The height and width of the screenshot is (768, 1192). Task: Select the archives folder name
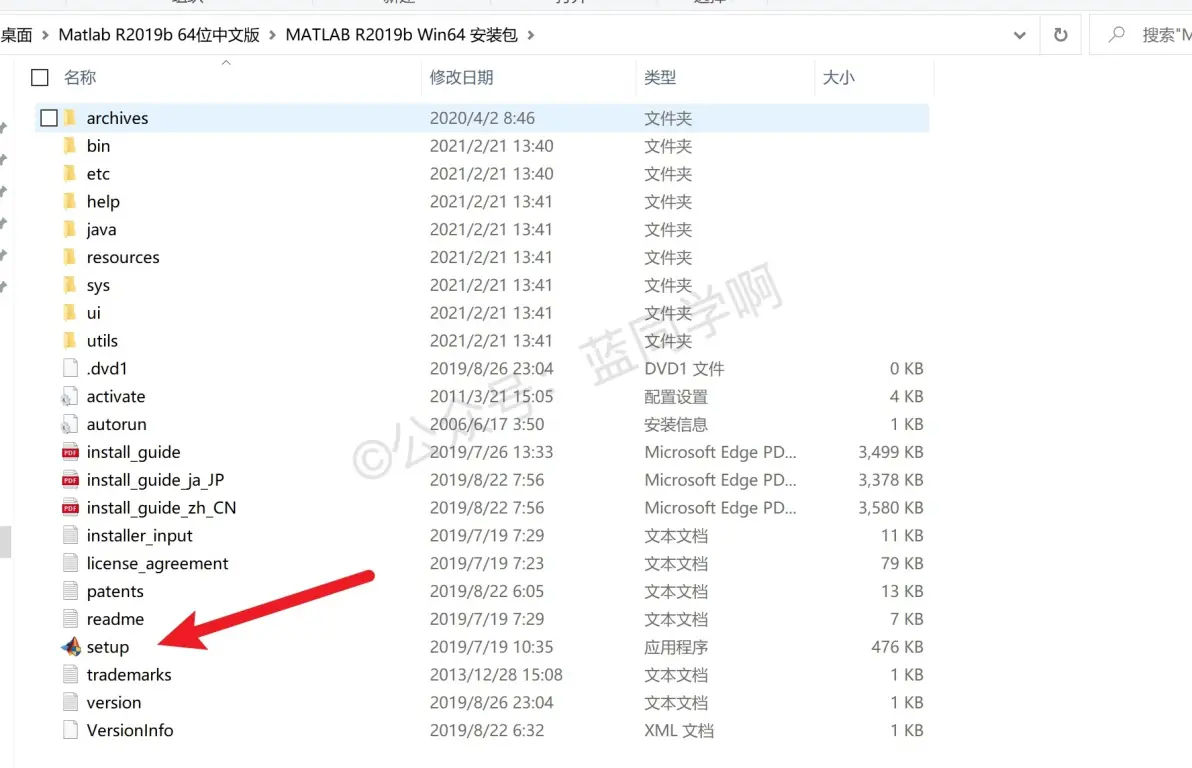117,118
